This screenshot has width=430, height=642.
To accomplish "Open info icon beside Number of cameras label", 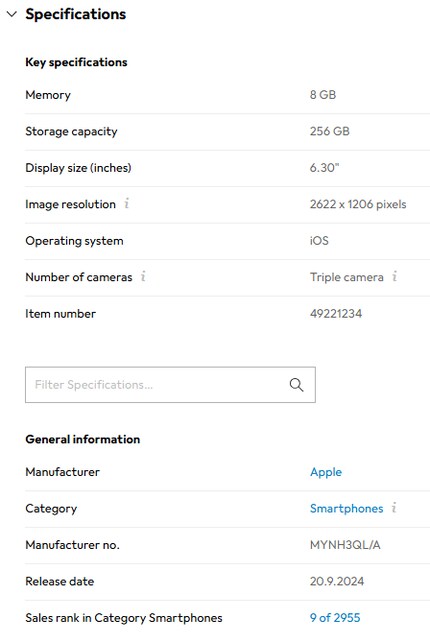I will click(143, 276).
